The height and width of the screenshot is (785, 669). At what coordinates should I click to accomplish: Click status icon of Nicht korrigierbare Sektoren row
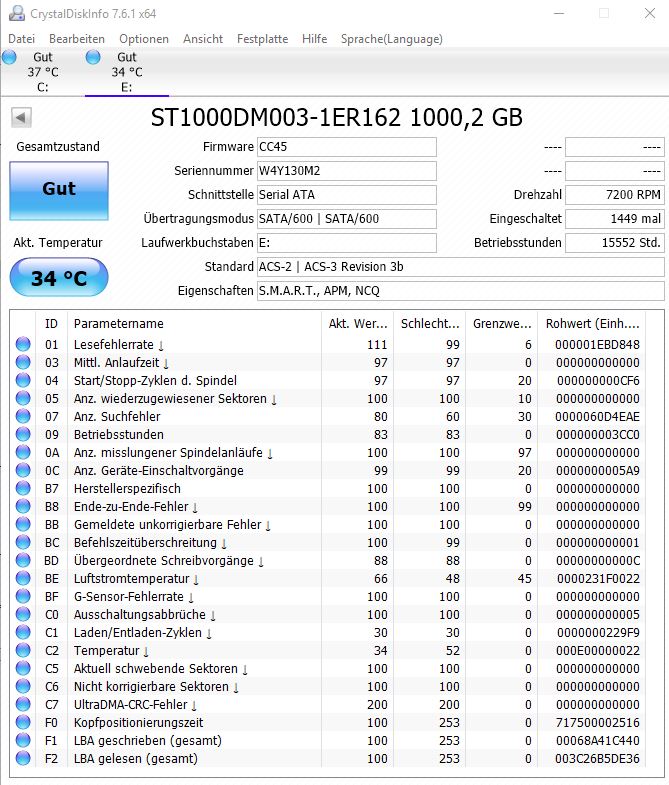(23, 687)
